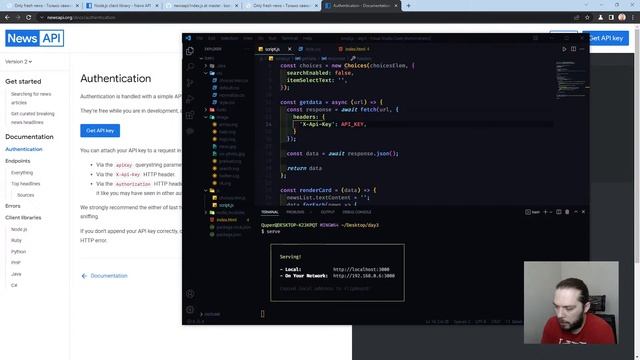Open Authentication in the docs sidebar
The width and height of the screenshot is (640, 360).
24,149
